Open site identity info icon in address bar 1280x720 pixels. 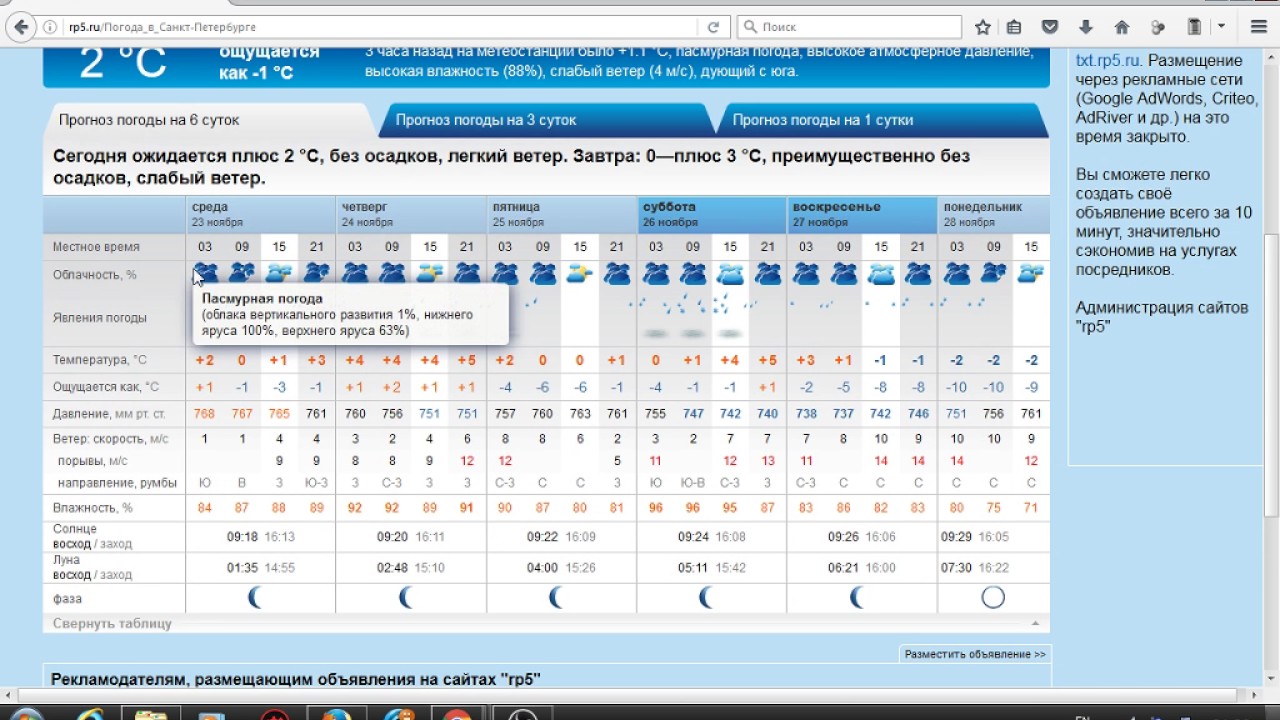point(49,27)
